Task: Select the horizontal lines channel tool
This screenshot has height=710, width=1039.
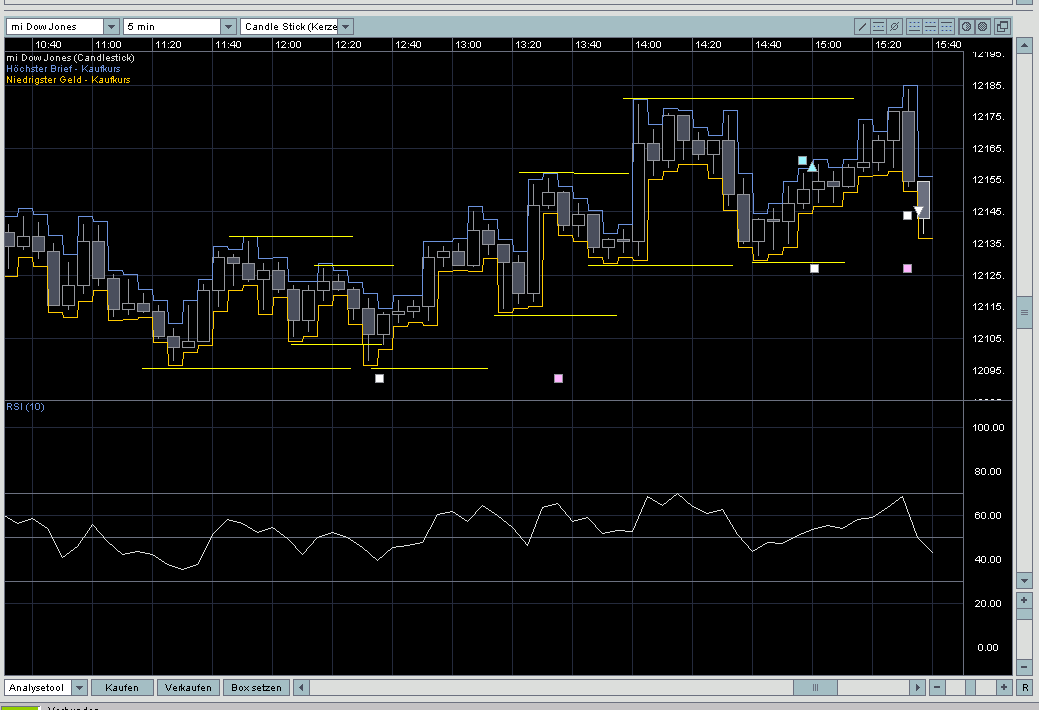Action: pos(878,26)
